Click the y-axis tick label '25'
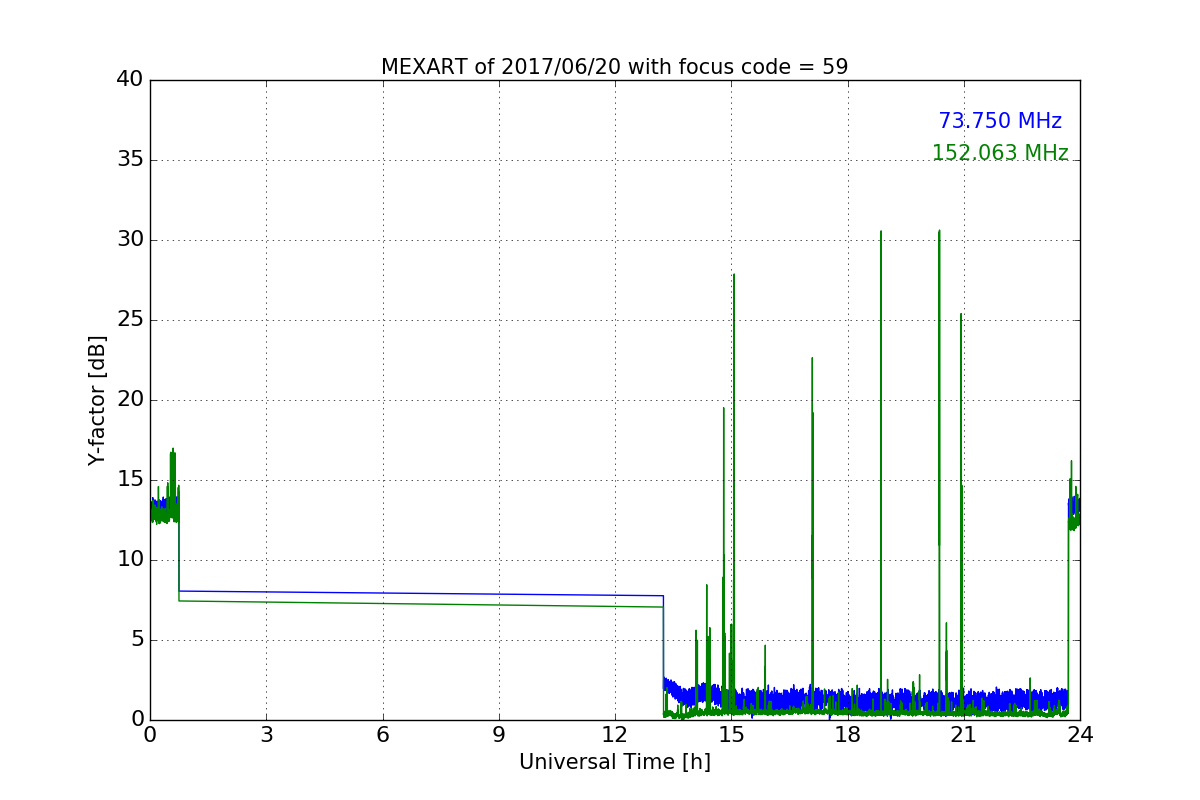Screen dimensions: 1200x800 pyautogui.click(x=130, y=320)
